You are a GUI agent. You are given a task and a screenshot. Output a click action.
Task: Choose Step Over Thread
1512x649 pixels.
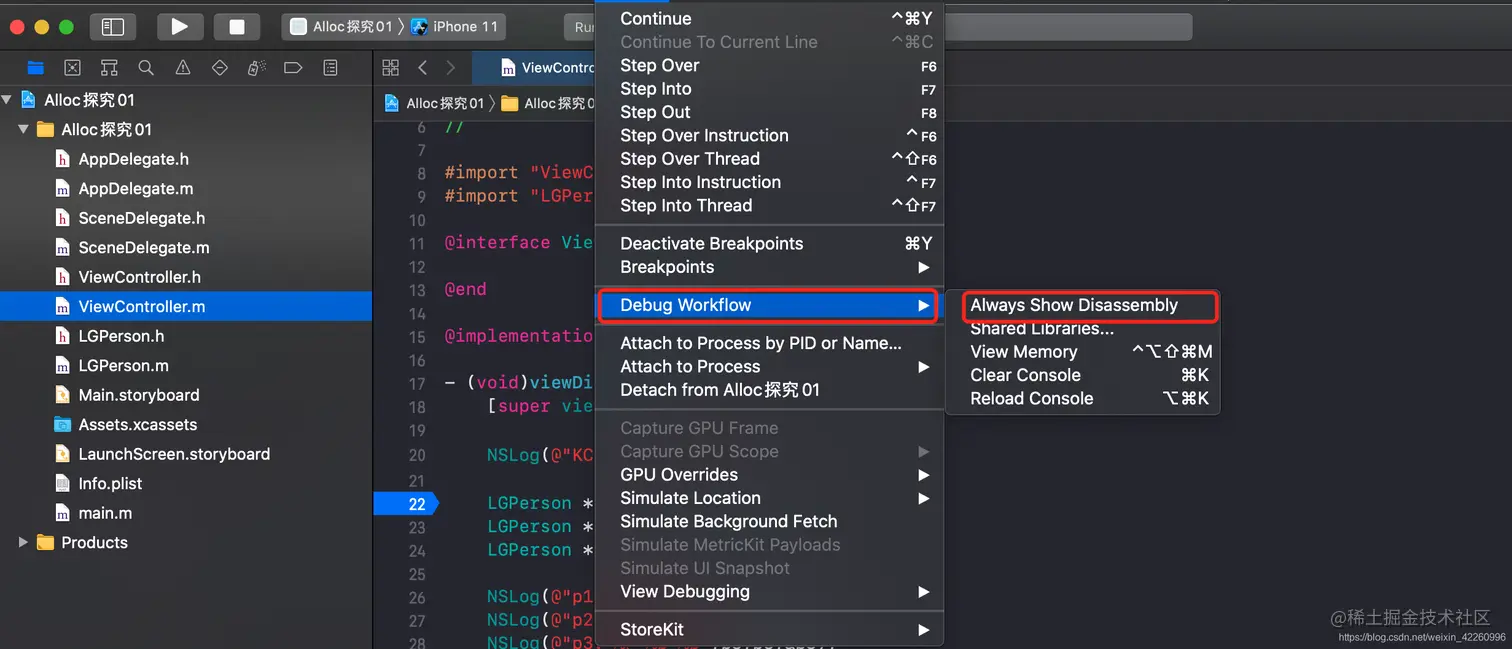(770, 159)
